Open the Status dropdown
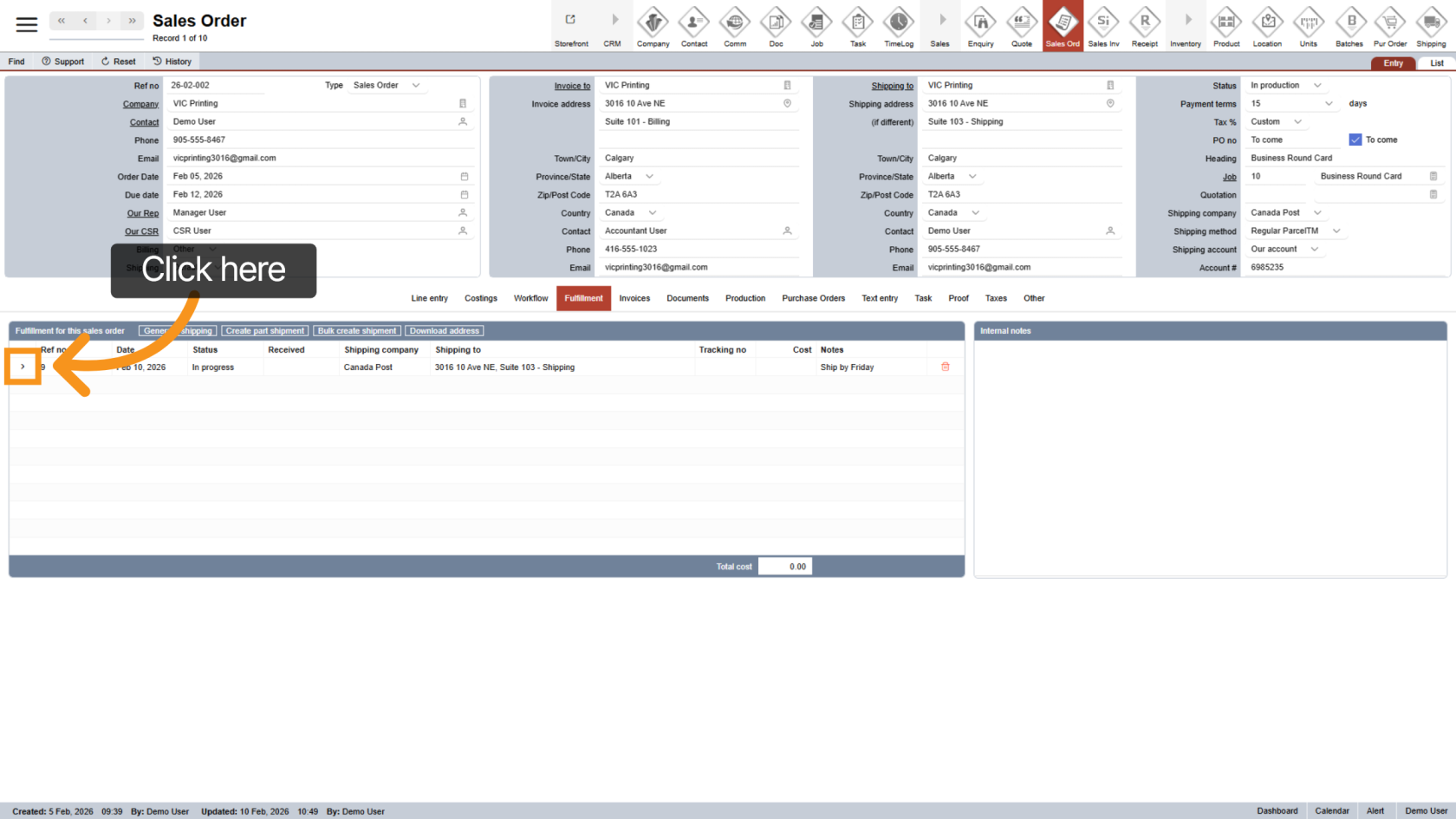 1317,86
